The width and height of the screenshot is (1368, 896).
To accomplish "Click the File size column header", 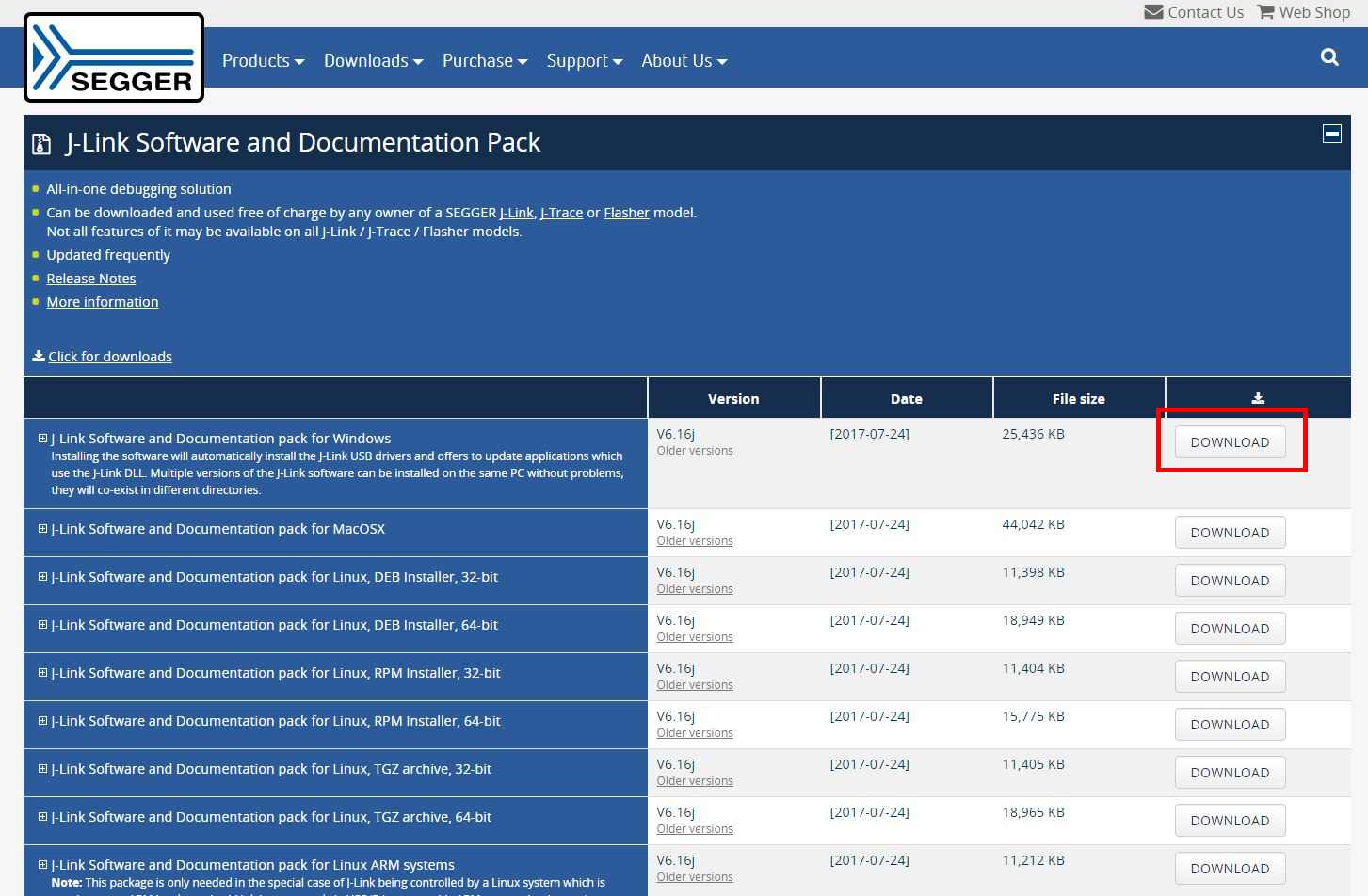I will pyautogui.click(x=1079, y=399).
